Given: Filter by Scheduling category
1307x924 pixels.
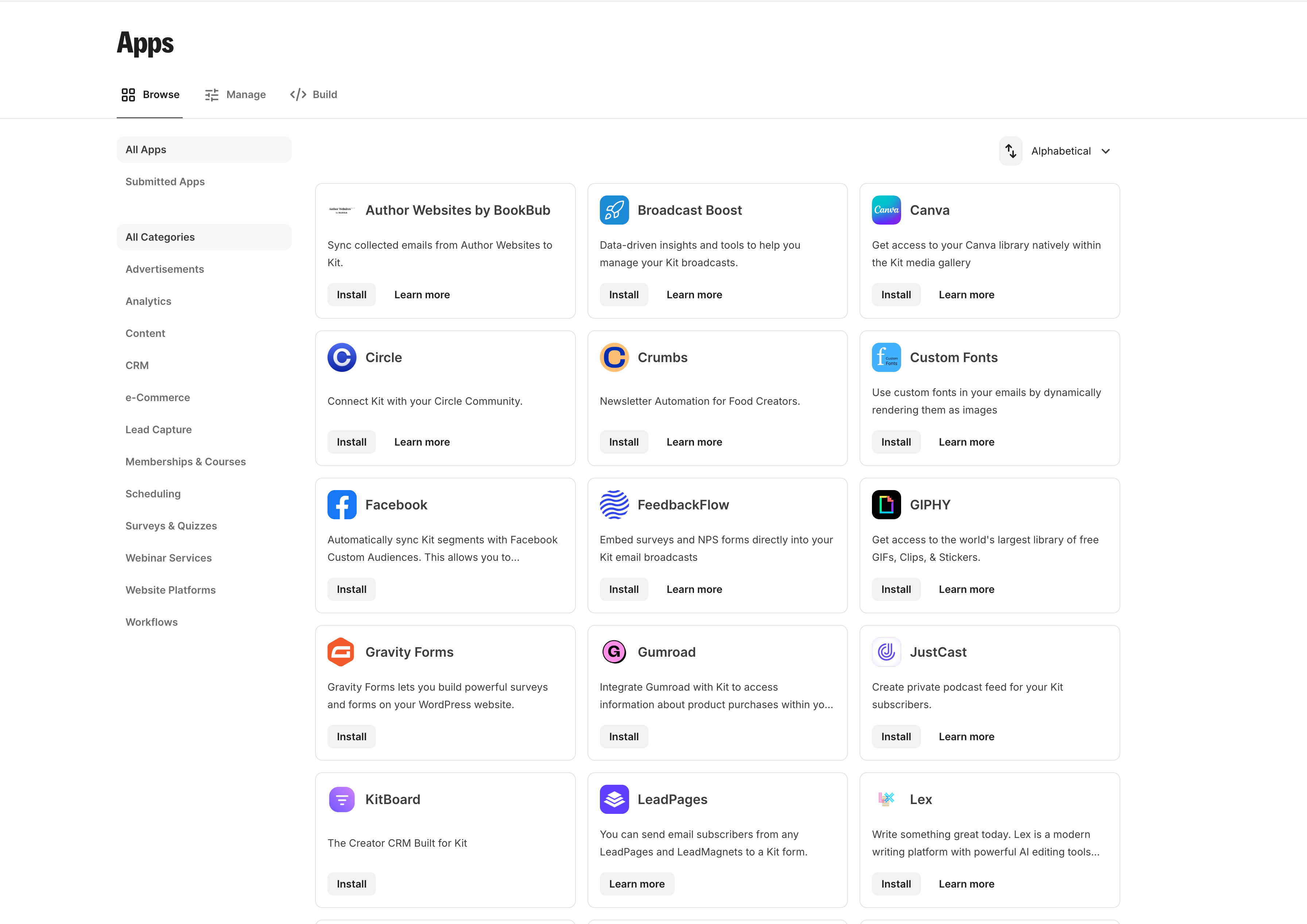Looking at the screenshot, I should point(204,494).
